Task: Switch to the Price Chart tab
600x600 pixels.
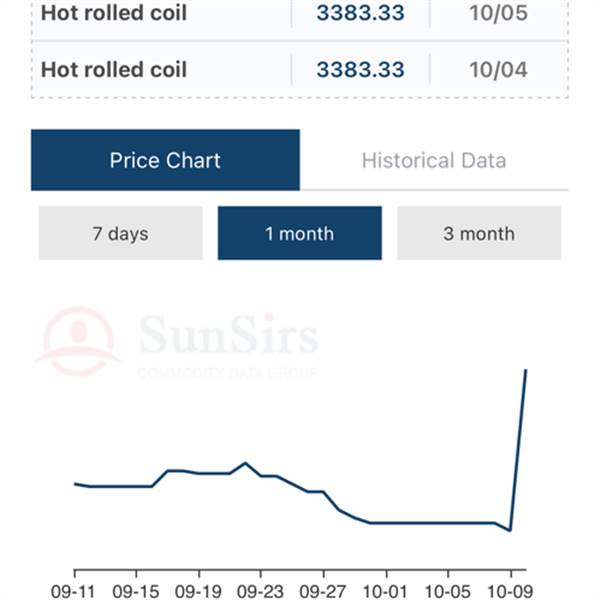Action: [165, 160]
